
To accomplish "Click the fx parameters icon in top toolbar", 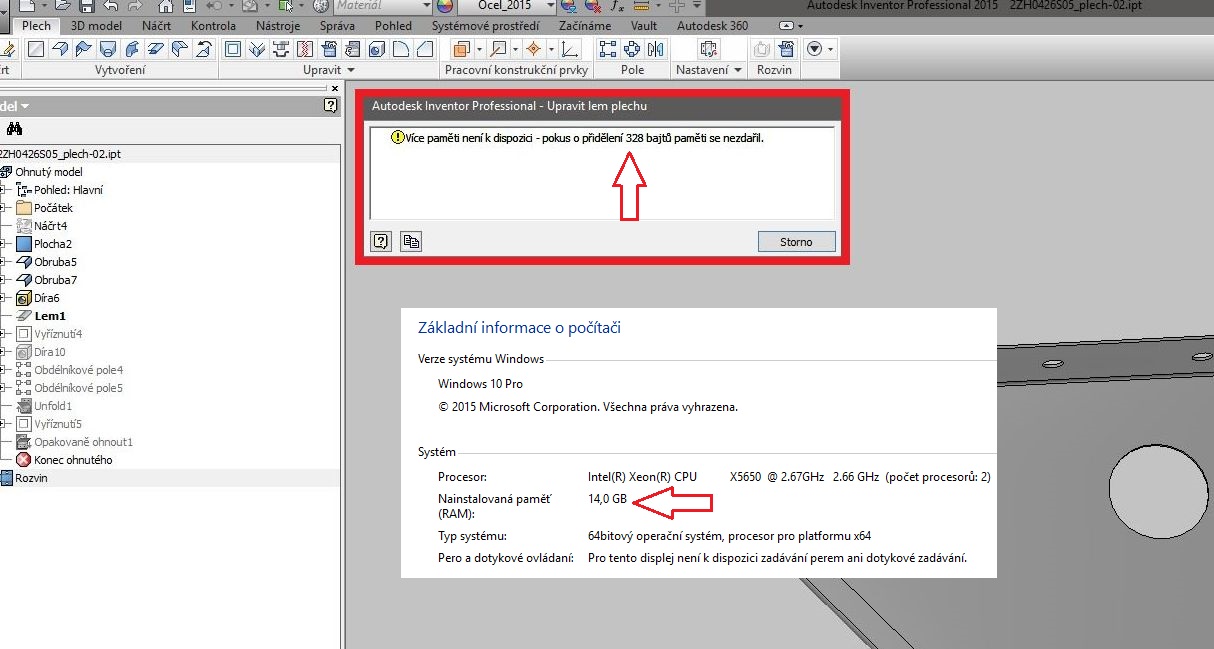I will tap(618, 6).
